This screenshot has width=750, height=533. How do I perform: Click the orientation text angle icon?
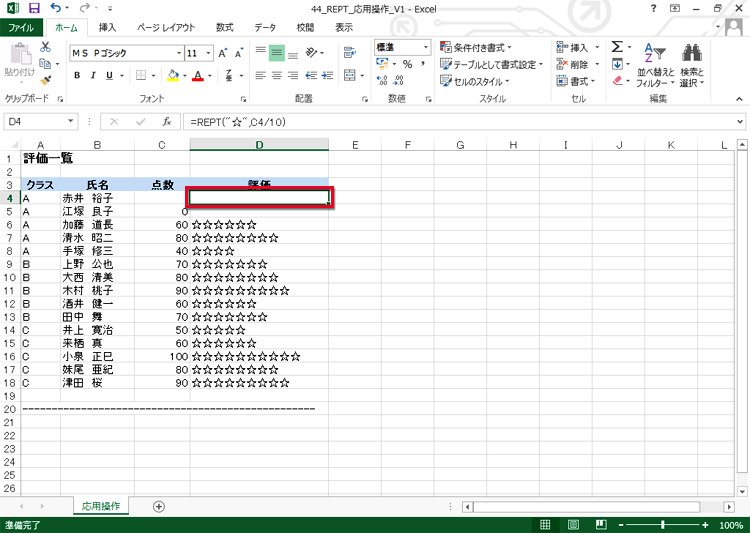pos(311,52)
